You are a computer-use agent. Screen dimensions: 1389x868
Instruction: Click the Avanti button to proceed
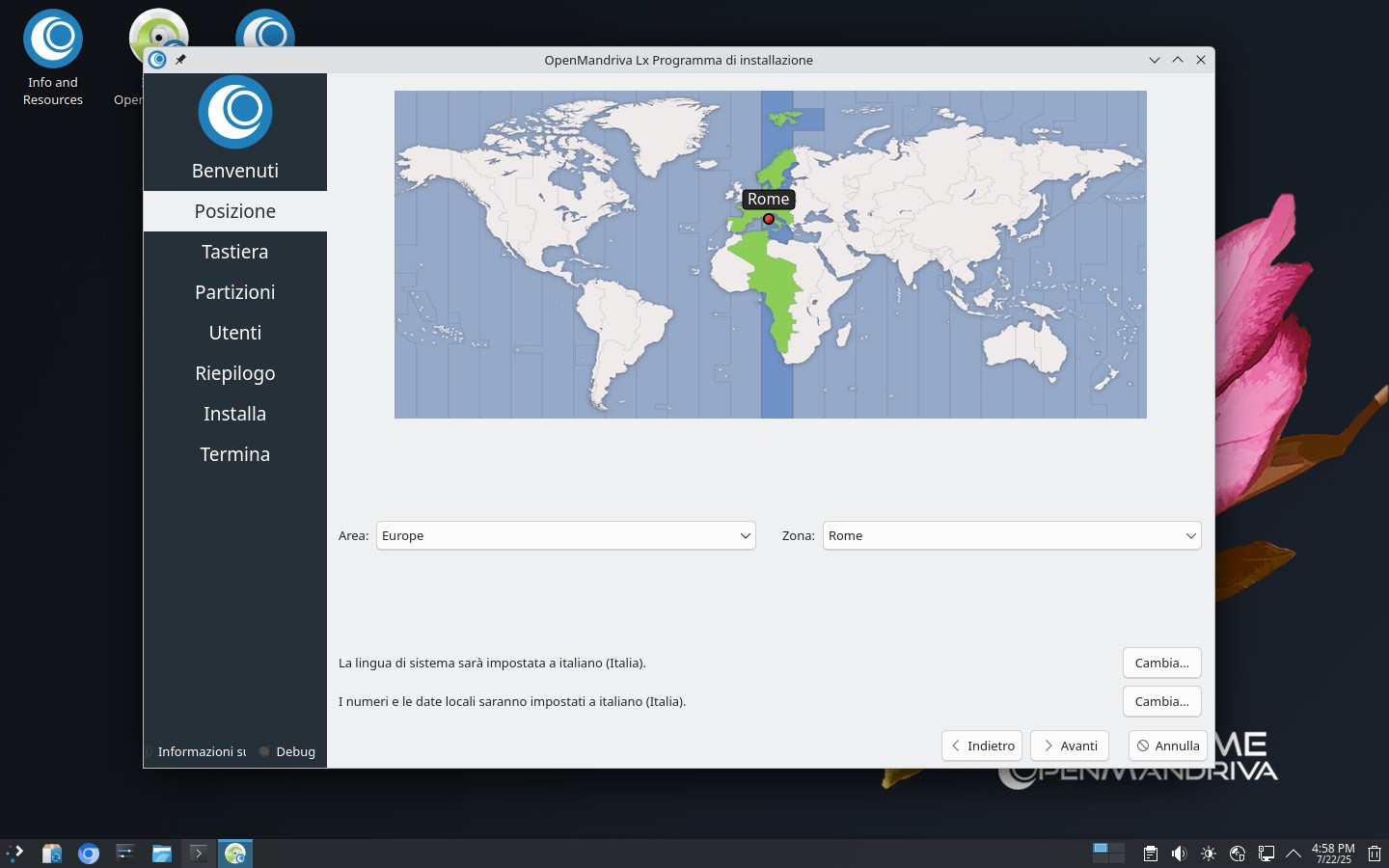pos(1070,746)
